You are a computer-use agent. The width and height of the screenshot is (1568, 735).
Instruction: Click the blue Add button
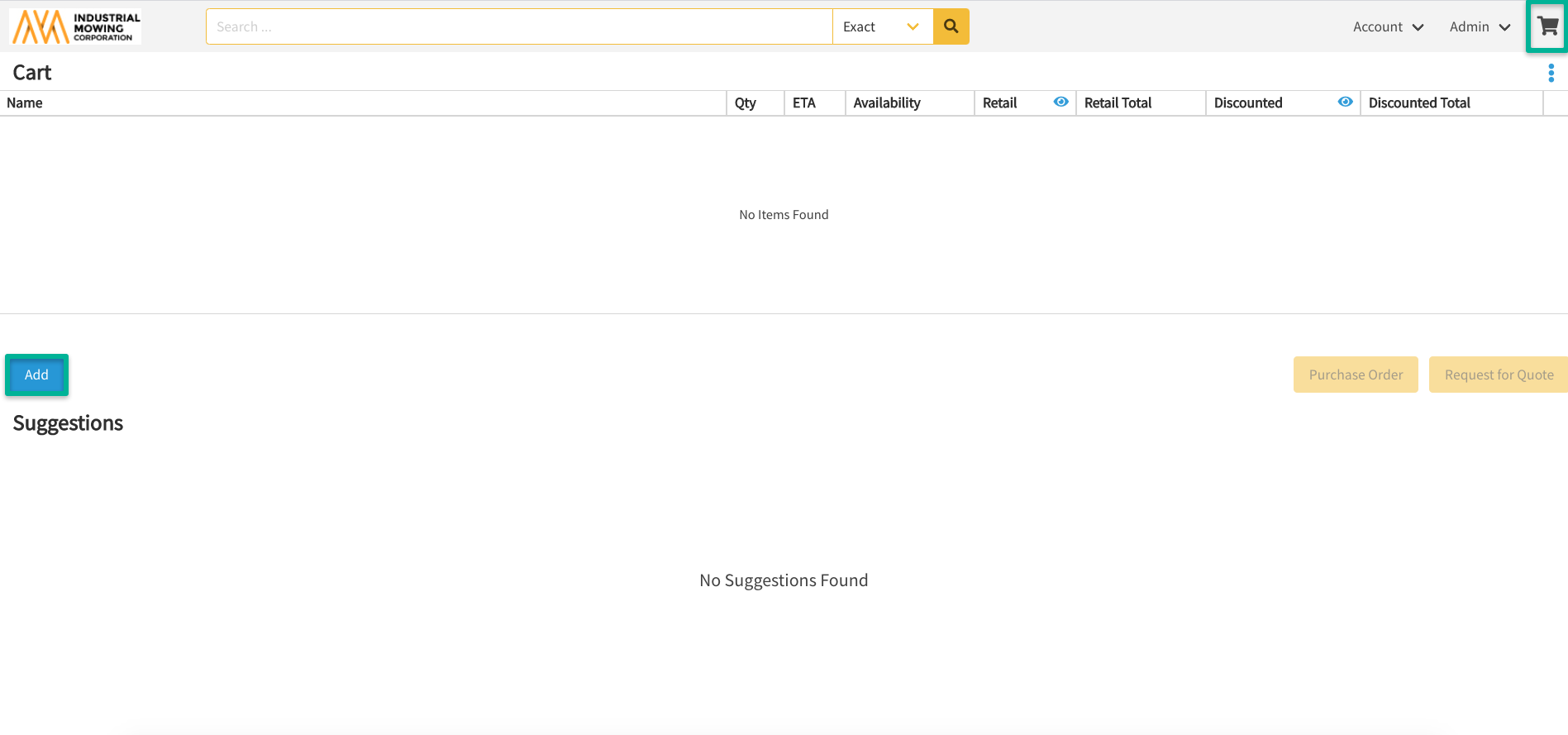36,375
